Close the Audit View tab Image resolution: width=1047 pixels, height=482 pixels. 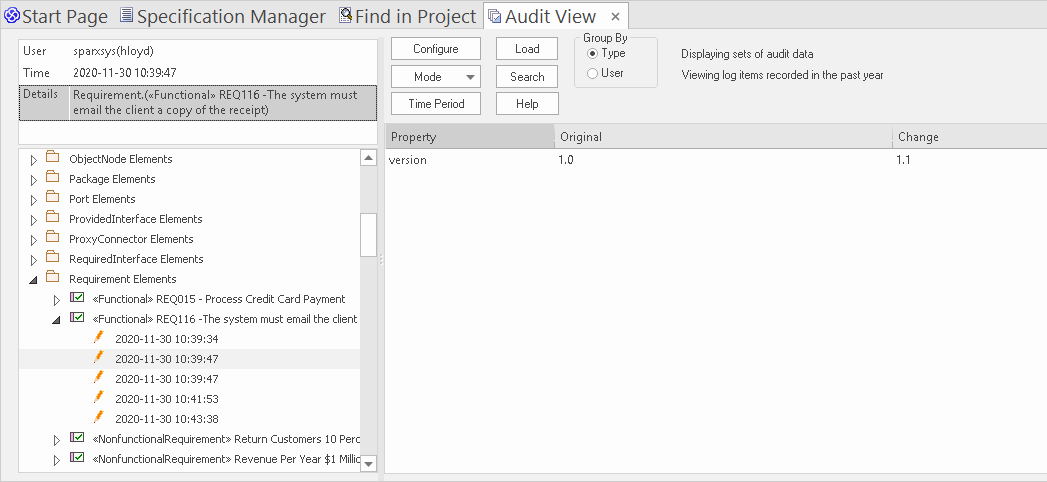[615, 16]
